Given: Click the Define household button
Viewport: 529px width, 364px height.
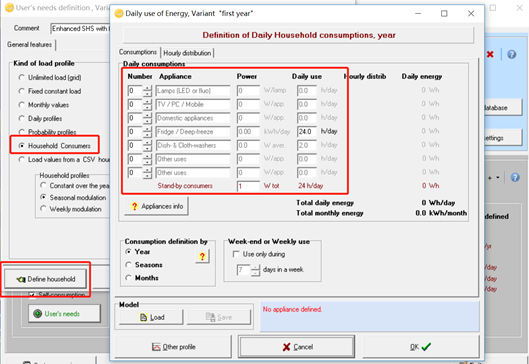Looking at the screenshot, I should (46, 279).
